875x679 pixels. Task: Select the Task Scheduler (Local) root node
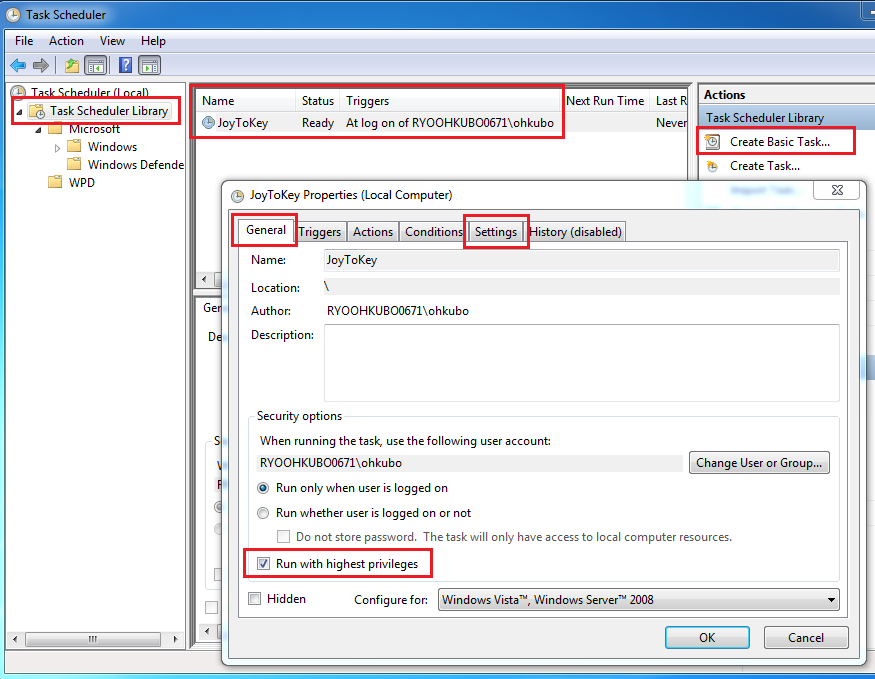(x=89, y=92)
